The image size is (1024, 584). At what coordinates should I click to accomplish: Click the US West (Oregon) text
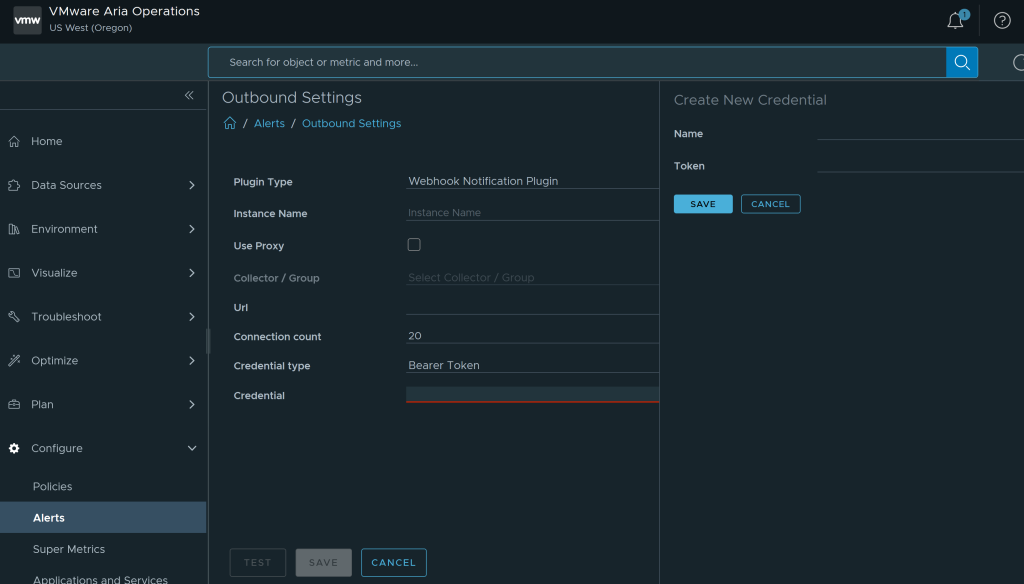[x=91, y=27]
